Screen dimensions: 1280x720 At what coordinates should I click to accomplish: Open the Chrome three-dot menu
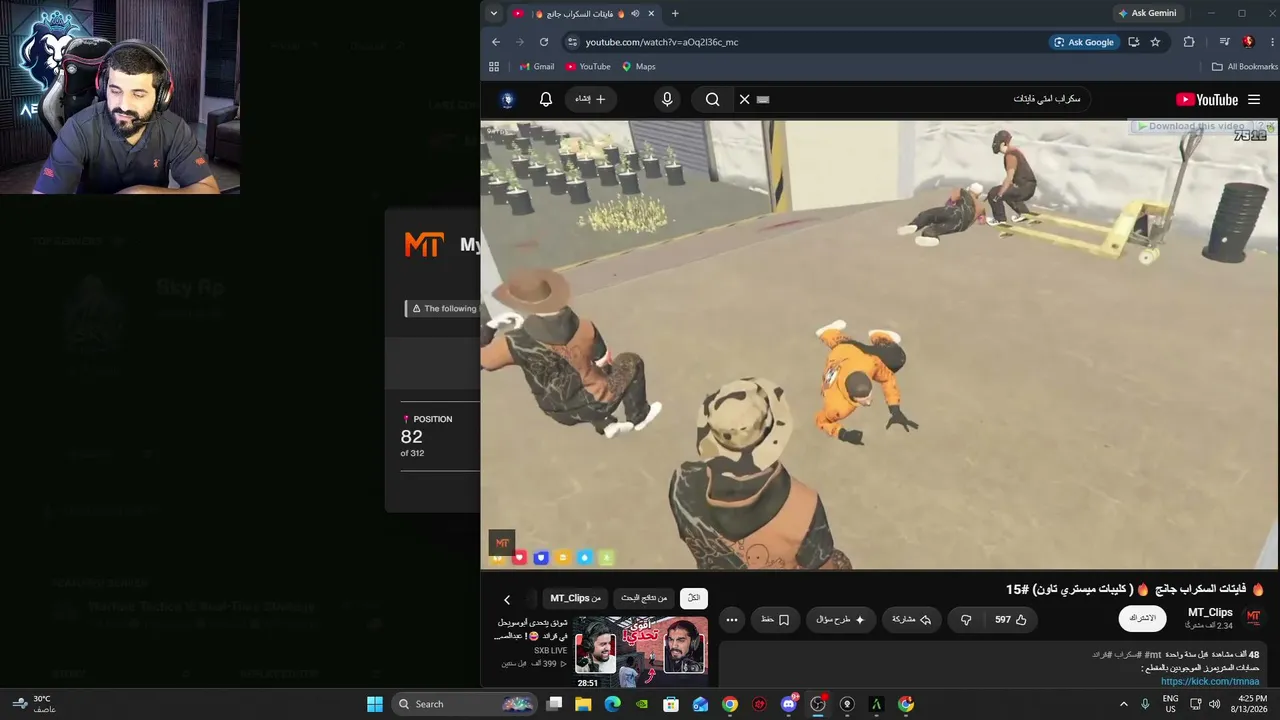click(x=1270, y=42)
